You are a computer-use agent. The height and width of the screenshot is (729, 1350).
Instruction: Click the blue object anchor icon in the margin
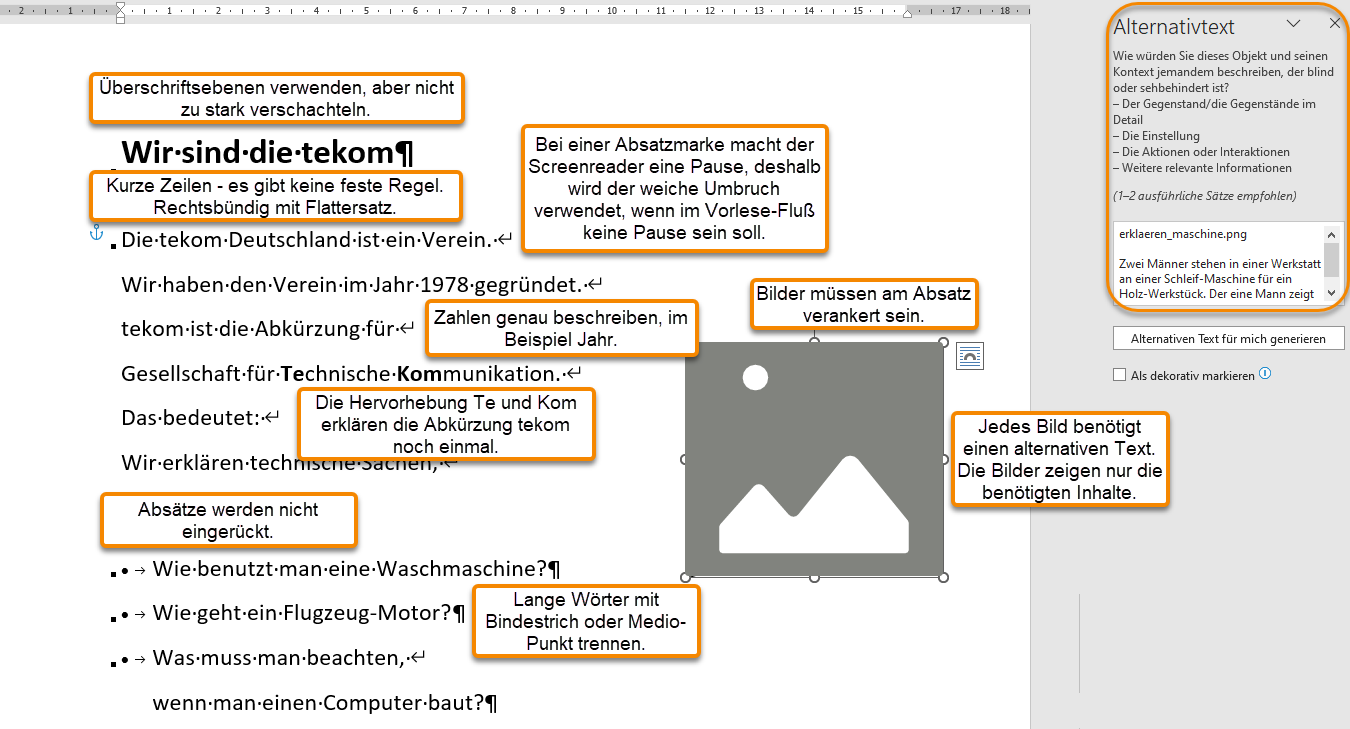click(x=96, y=233)
